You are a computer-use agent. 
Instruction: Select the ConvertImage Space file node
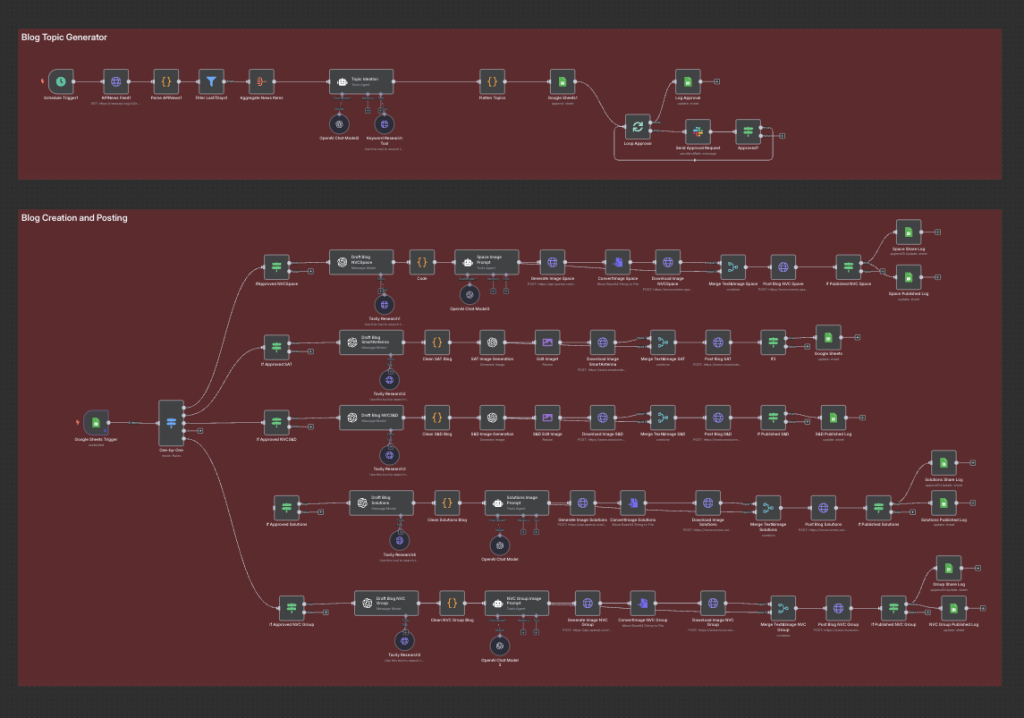617,262
